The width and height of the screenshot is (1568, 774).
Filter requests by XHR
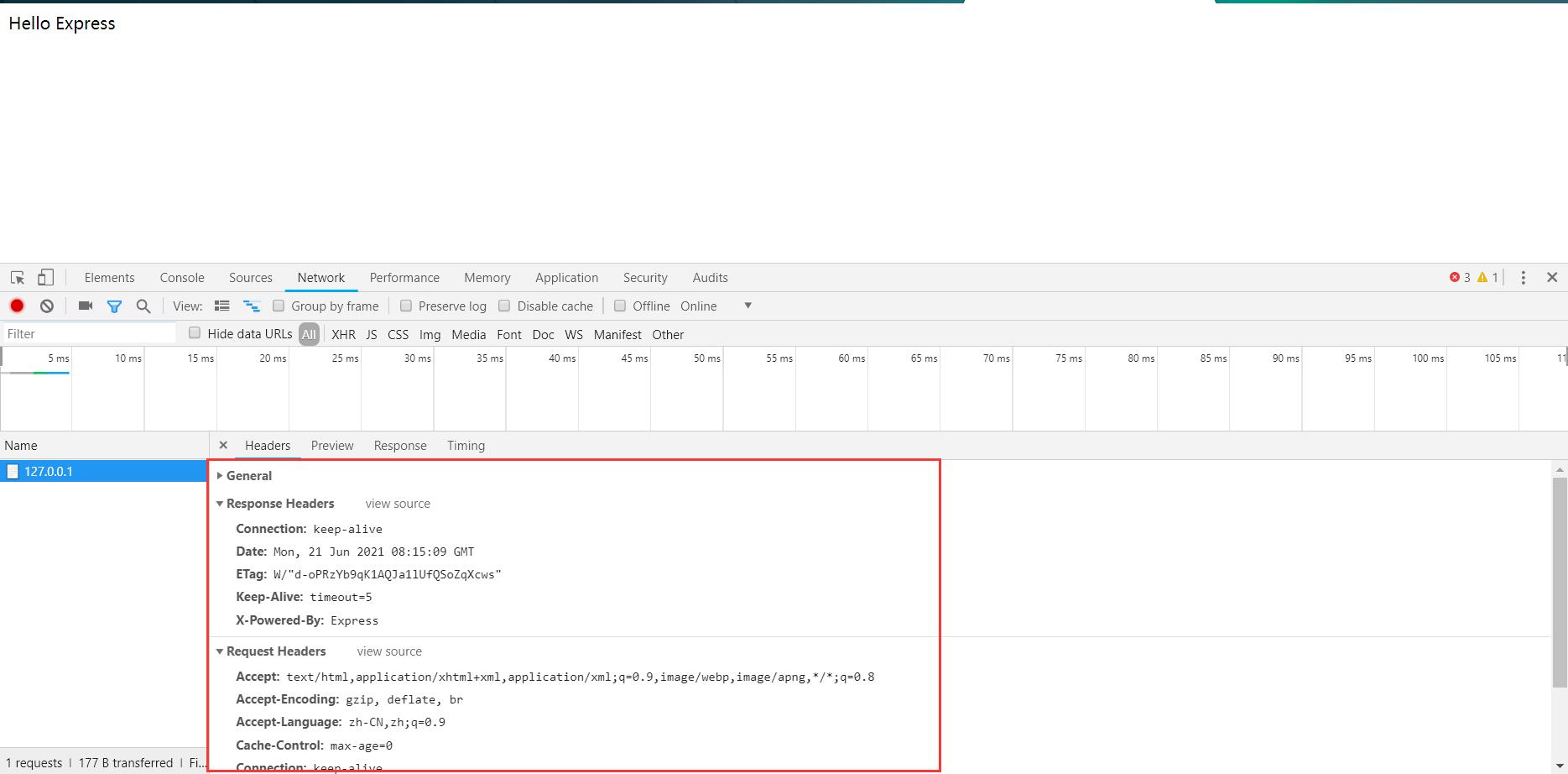[344, 334]
